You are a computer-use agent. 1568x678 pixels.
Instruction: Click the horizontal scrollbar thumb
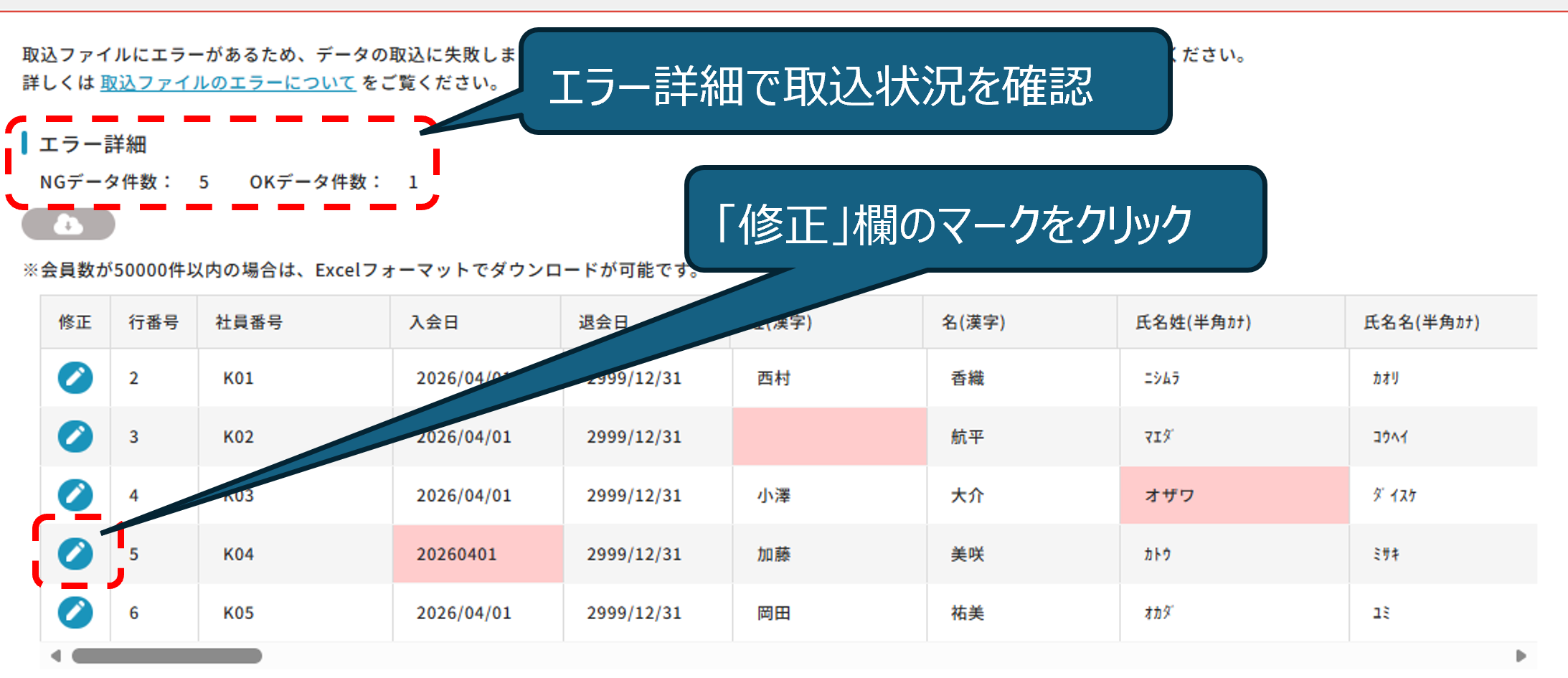166,656
